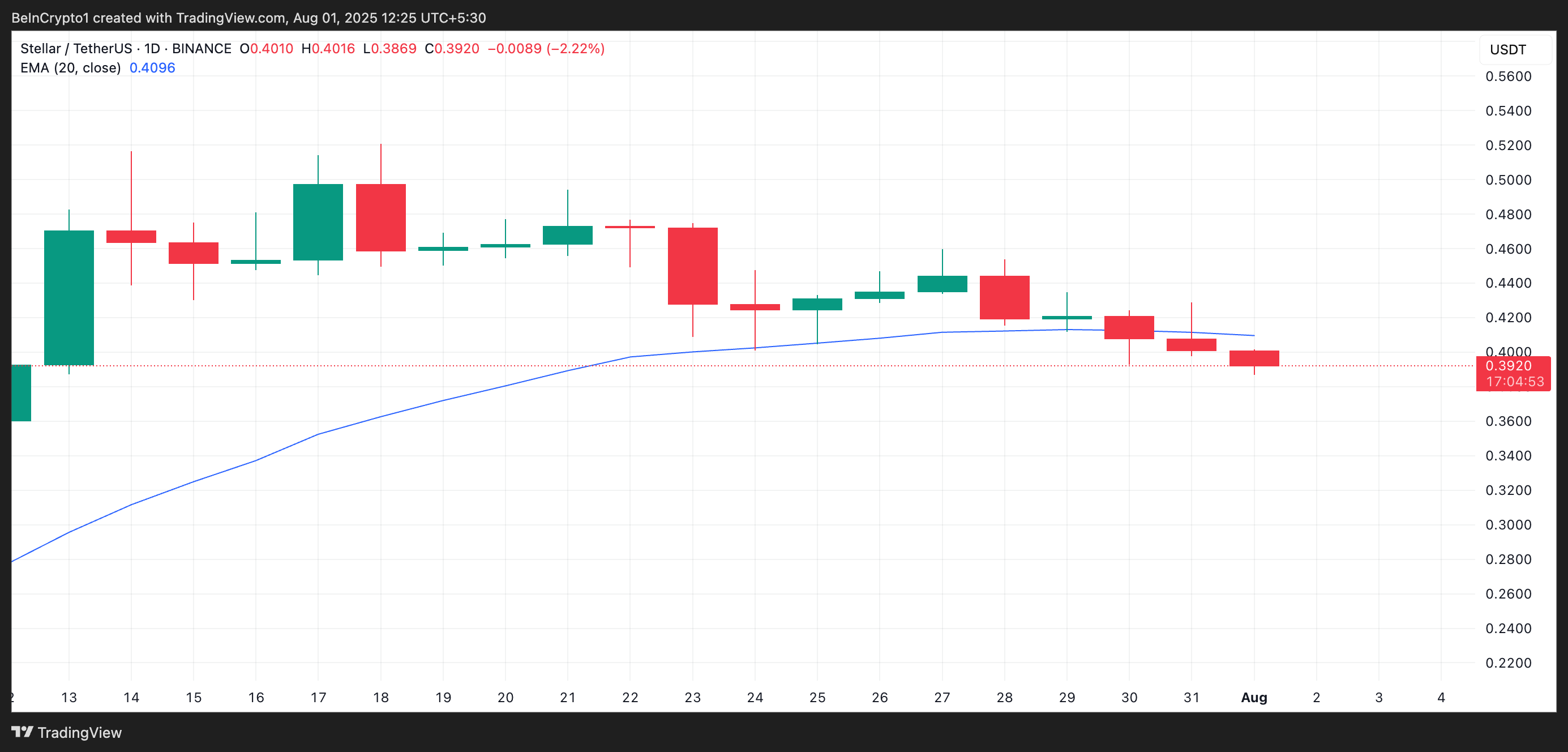The width and height of the screenshot is (1568, 752).
Task: Click the closing price value C0.3920
Action: (x=452, y=49)
